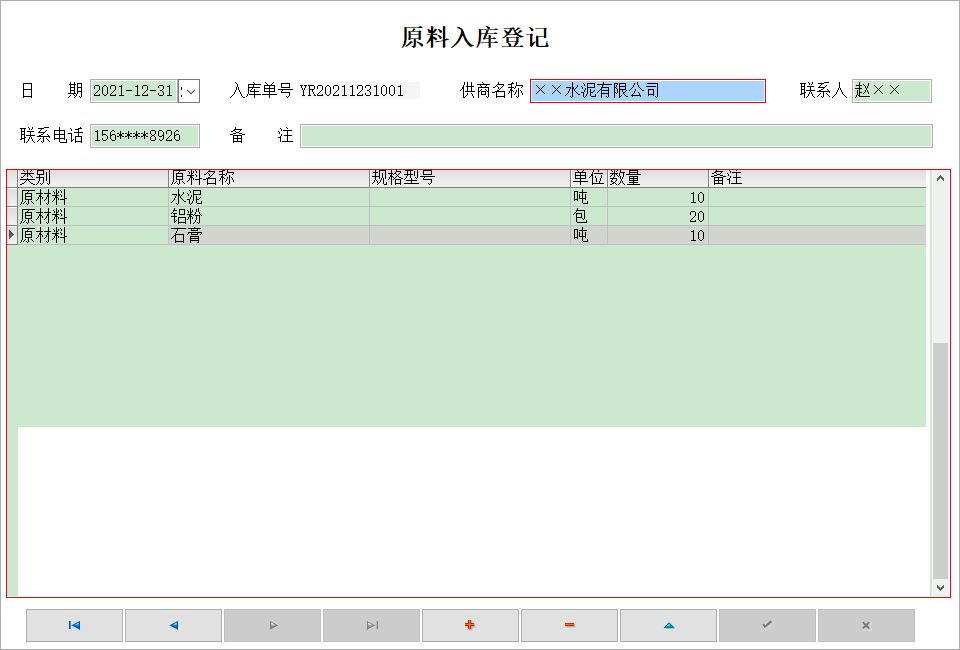Screen dimensions: 960x650
Task: Click the date field 2021-12-31
Action: click(133, 91)
